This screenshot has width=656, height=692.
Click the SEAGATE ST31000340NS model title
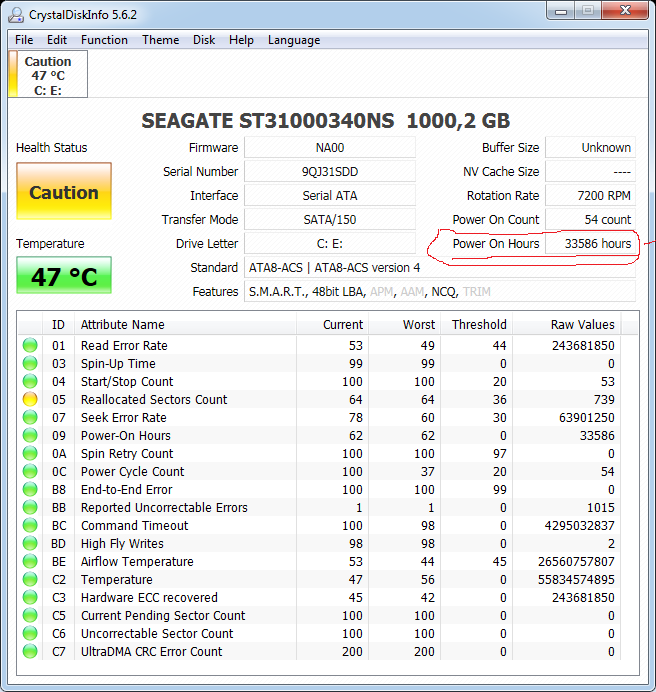(326, 121)
